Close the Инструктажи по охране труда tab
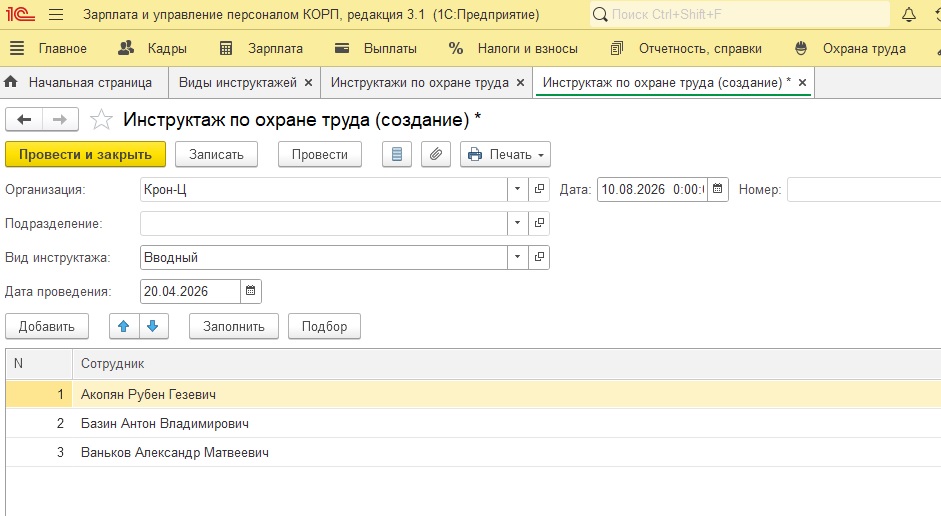This screenshot has width=941, height=516. click(x=520, y=83)
